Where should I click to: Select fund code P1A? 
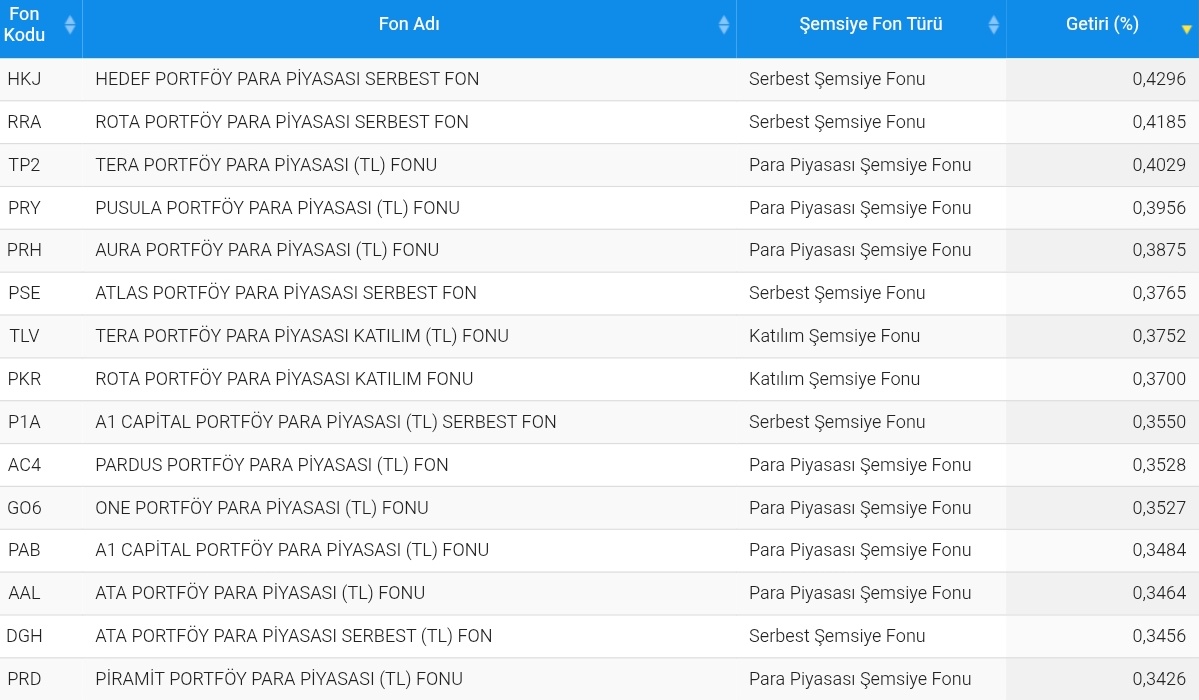24,422
